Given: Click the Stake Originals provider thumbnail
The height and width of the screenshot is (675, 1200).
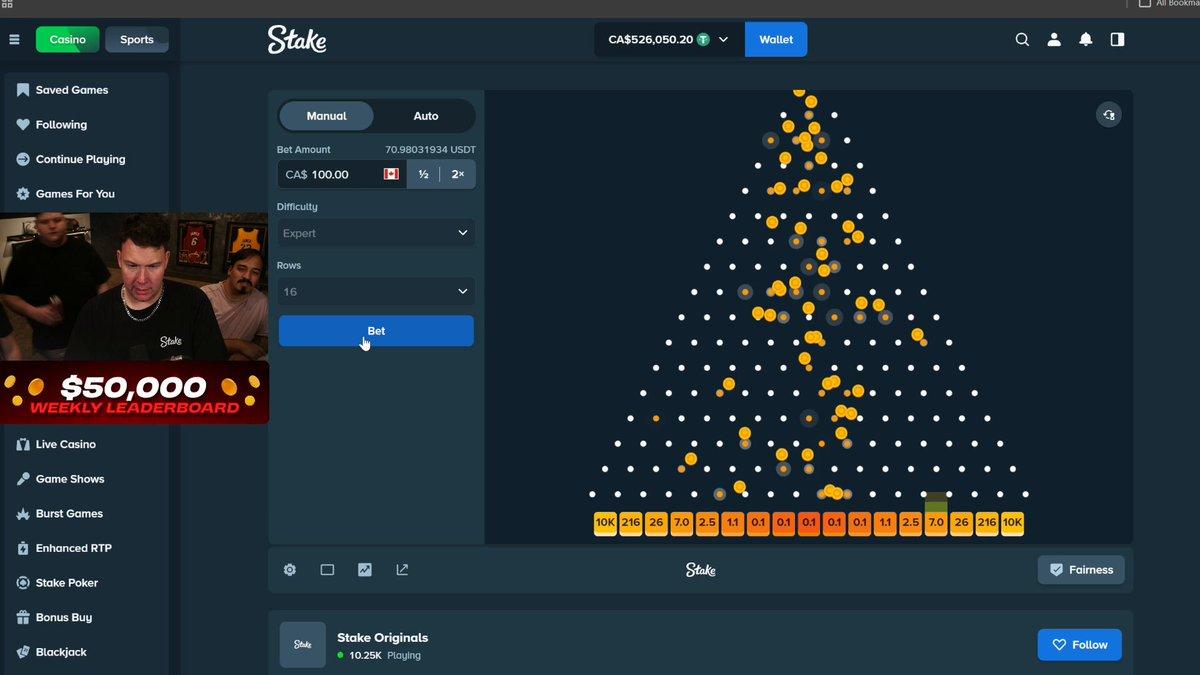Looking at the screenshot, I should pyautogui.click(x=302, y=645).
